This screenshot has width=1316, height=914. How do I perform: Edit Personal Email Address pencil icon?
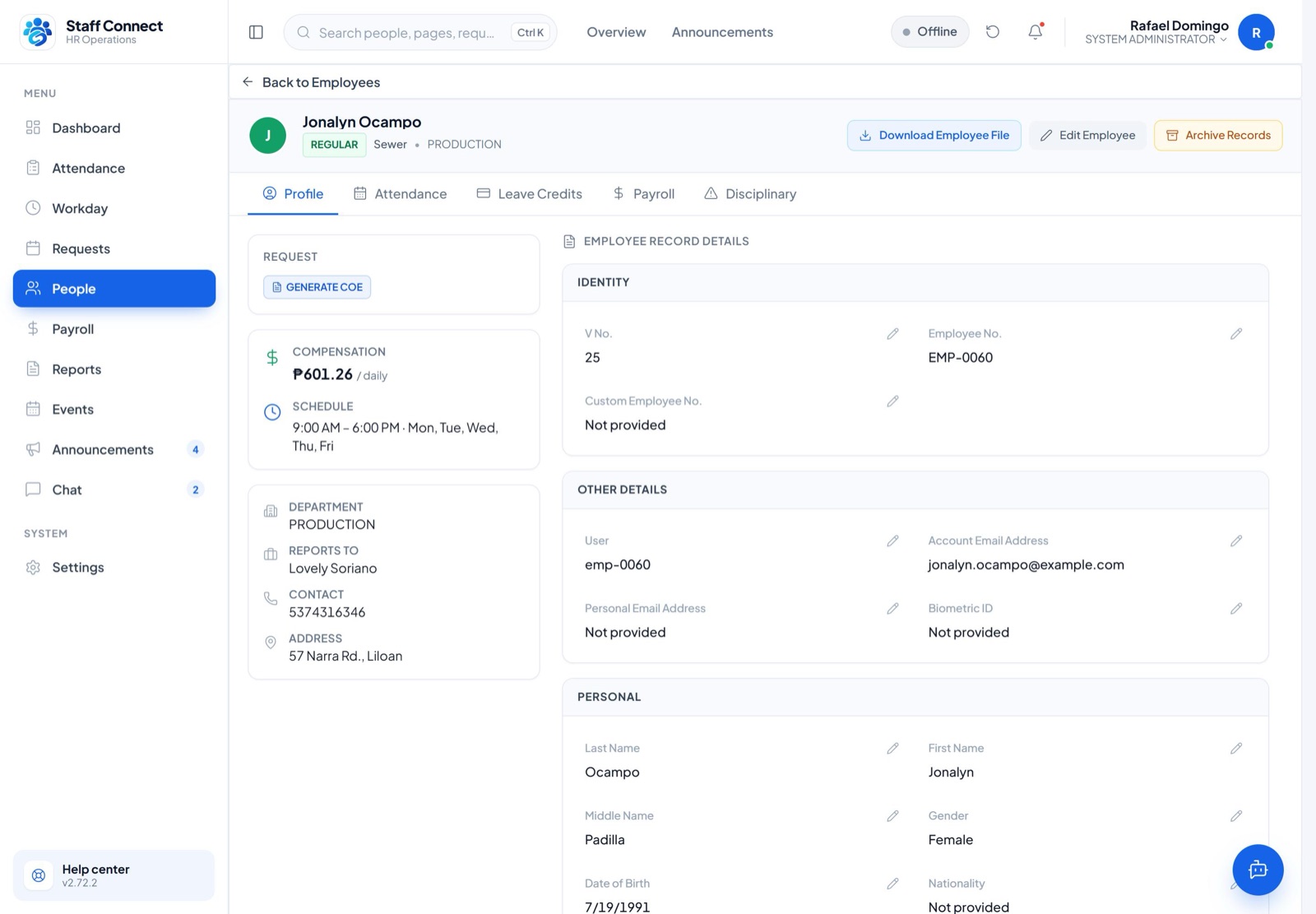click(892, 609)
